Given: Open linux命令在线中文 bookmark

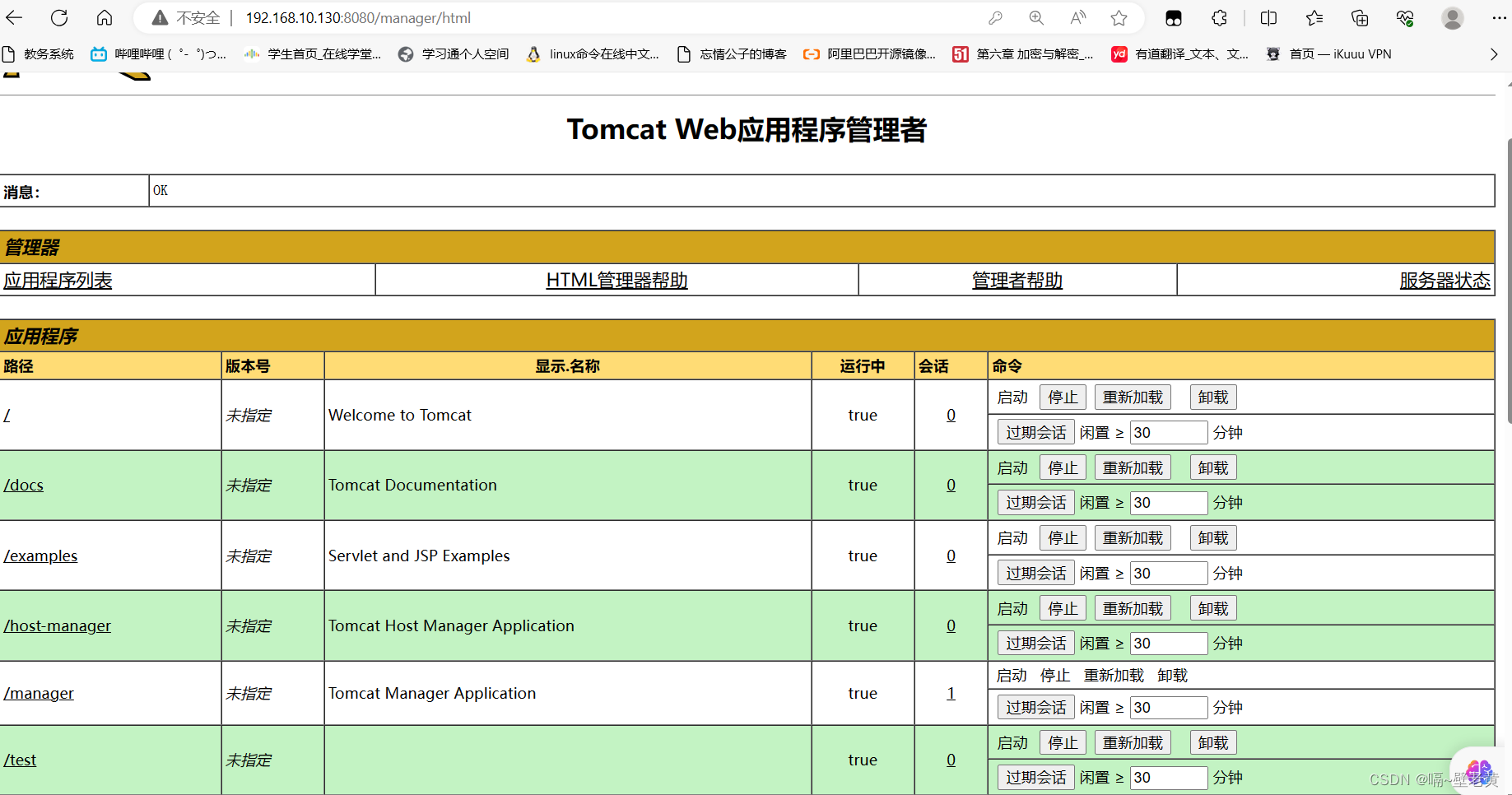Looking at the screenshot, I should click(x=593, y=54).
